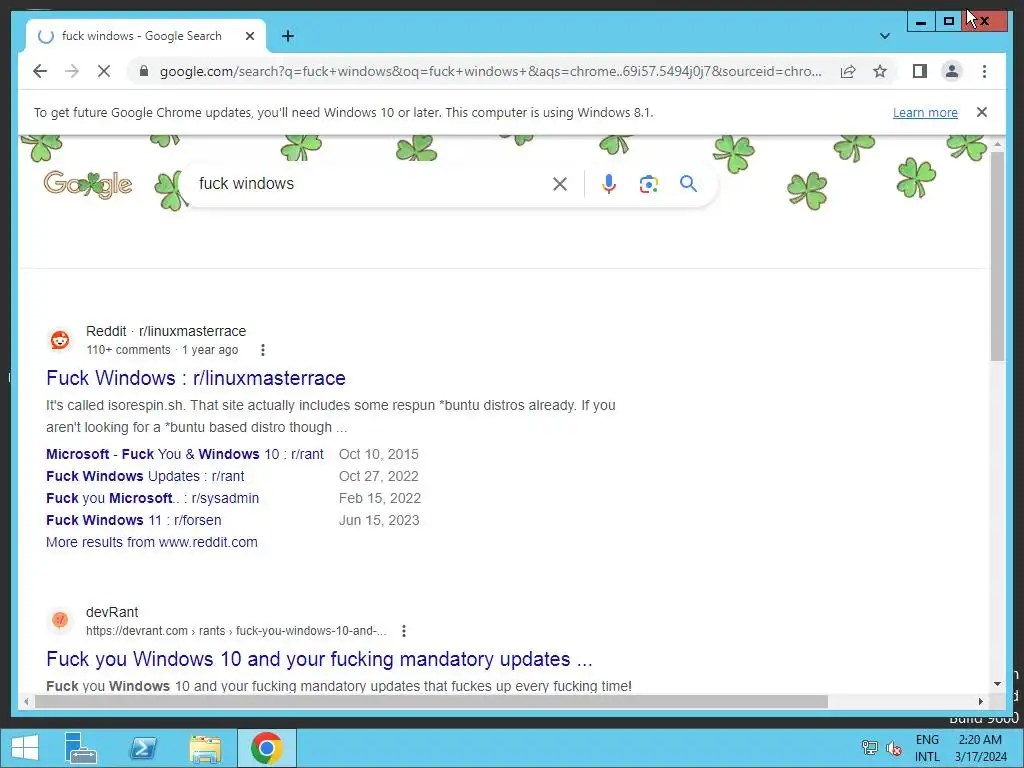Go back with the browser back arrow
This screenshot has height=768, width=1024.
tap(40, 71)
